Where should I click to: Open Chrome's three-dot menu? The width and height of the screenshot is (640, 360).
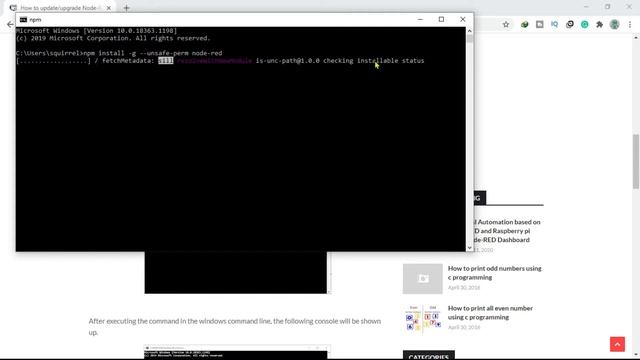click(630, 24)
